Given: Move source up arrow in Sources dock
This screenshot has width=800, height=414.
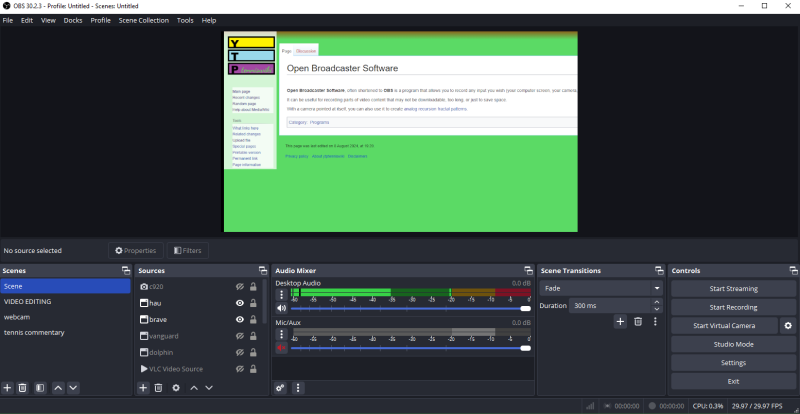Looking at the screenshot, I should 194,388.
